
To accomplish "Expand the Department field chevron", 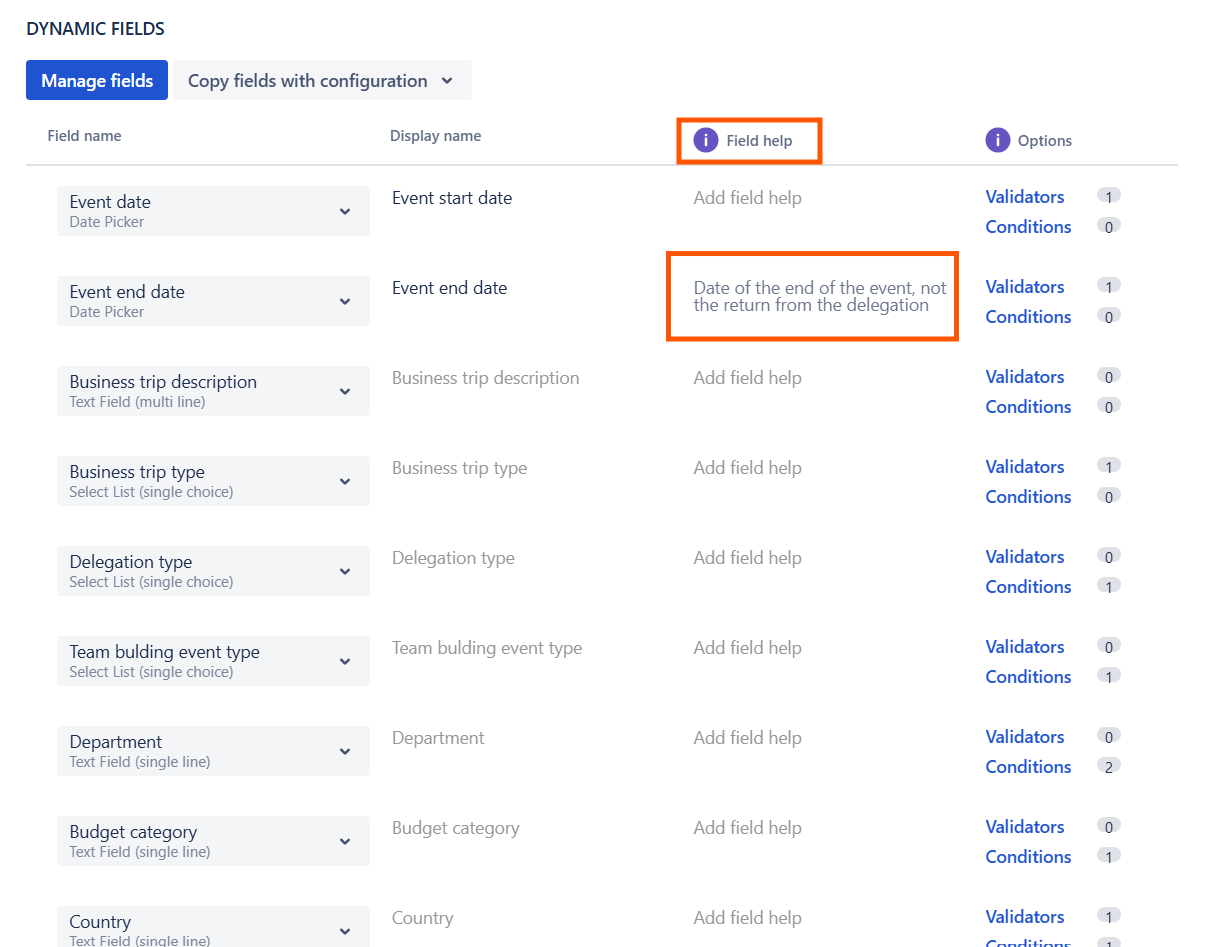I will pos(347,751).
